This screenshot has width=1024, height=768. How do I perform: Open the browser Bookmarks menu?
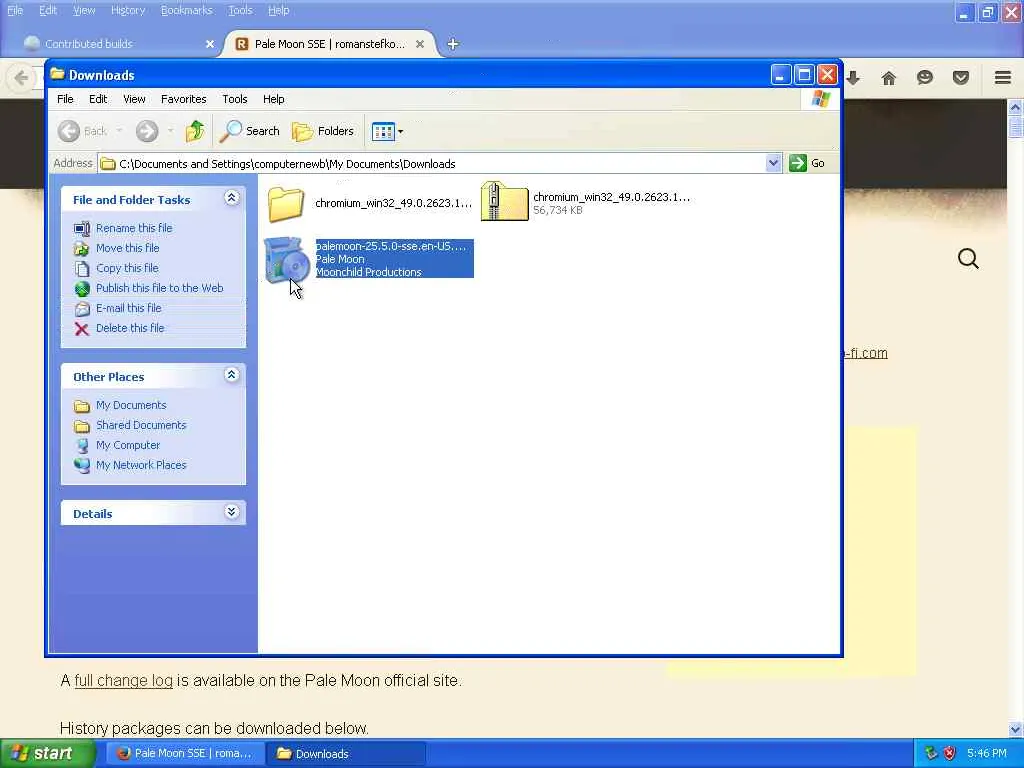tap(187, 10)
